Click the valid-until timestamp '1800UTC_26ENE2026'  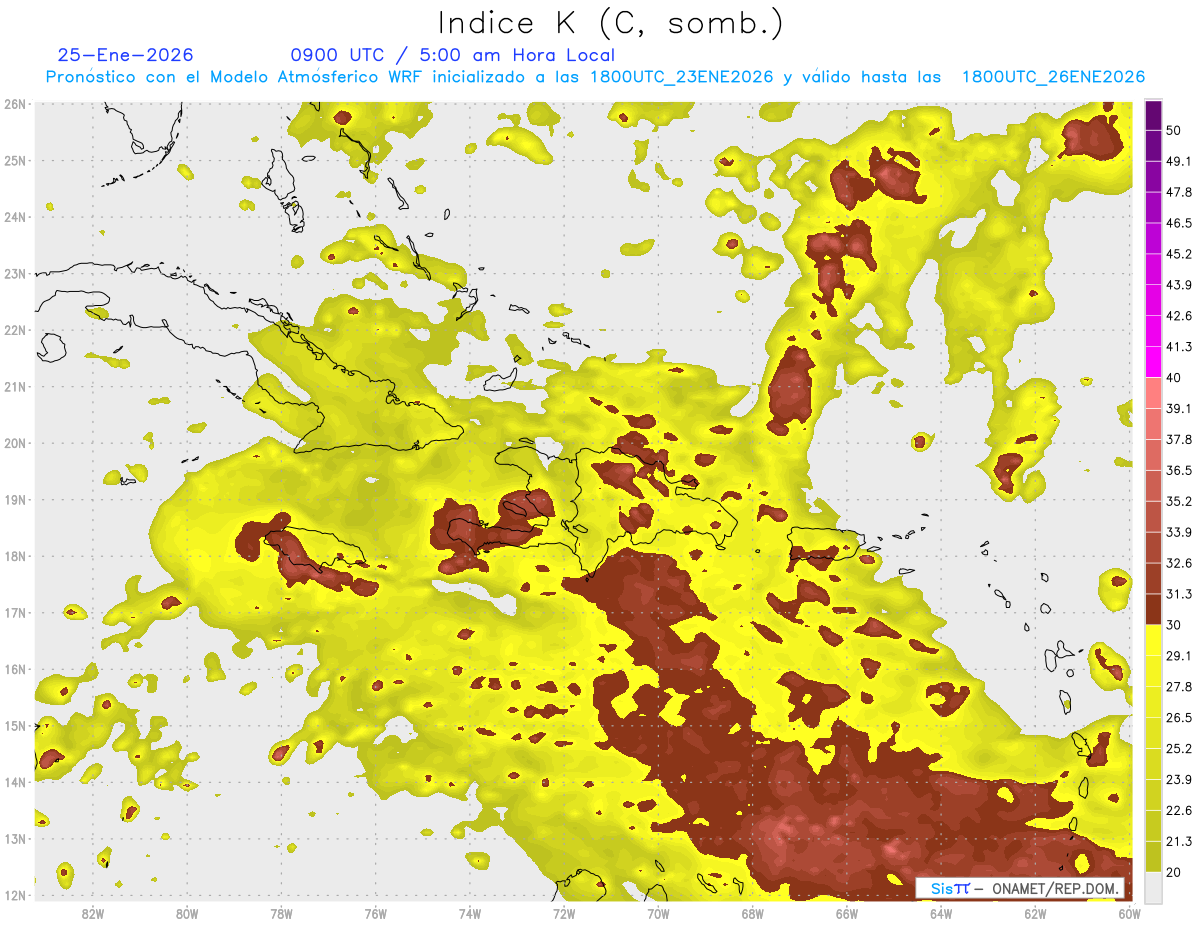(1053, 77)
